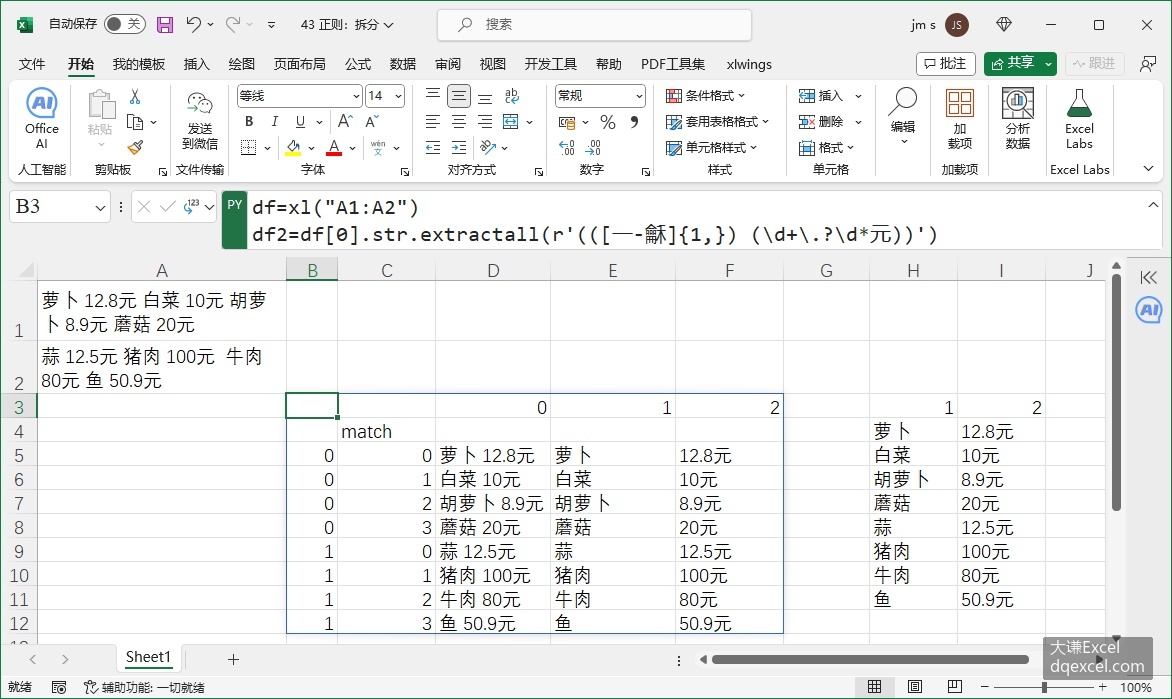Open the font size dropdown
The image size is (1172, 699).
click(398, 96)
